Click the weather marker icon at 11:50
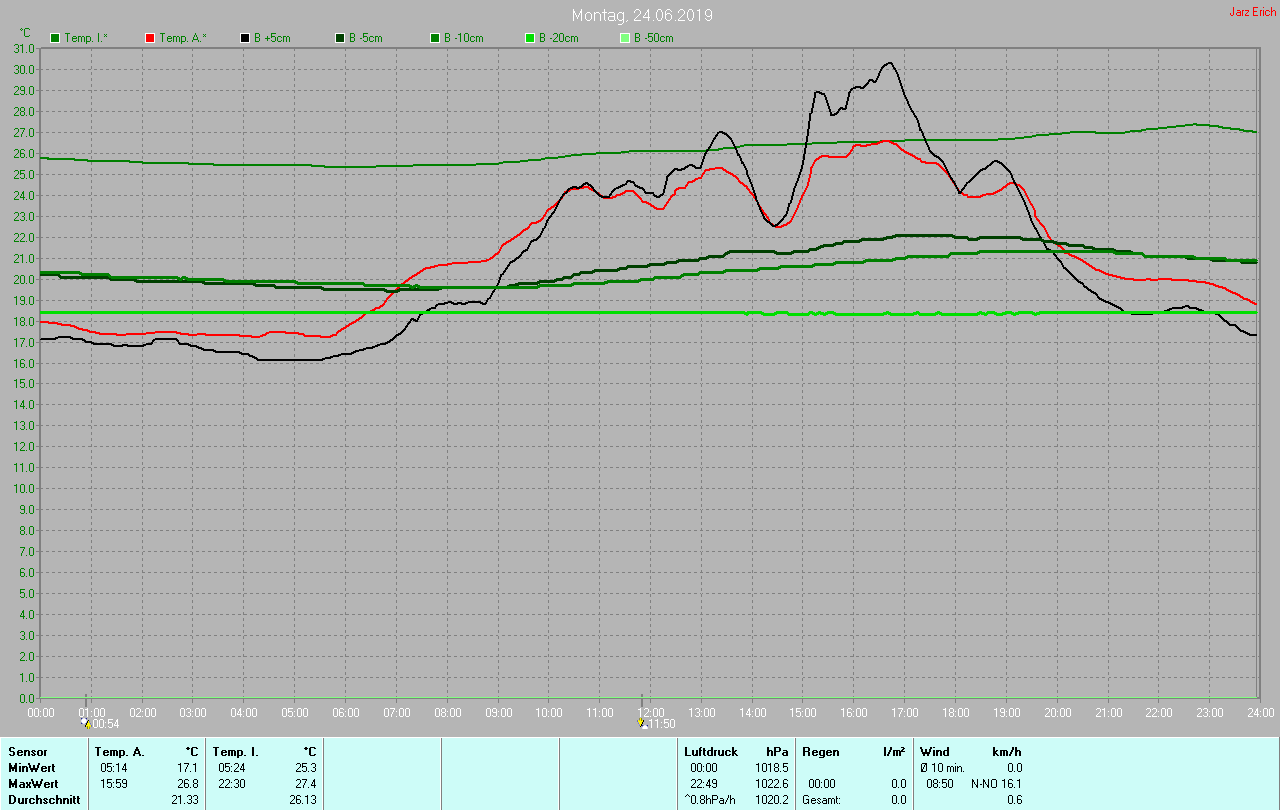This screenshot has width=1280, height=810. [x=641, y=722]
